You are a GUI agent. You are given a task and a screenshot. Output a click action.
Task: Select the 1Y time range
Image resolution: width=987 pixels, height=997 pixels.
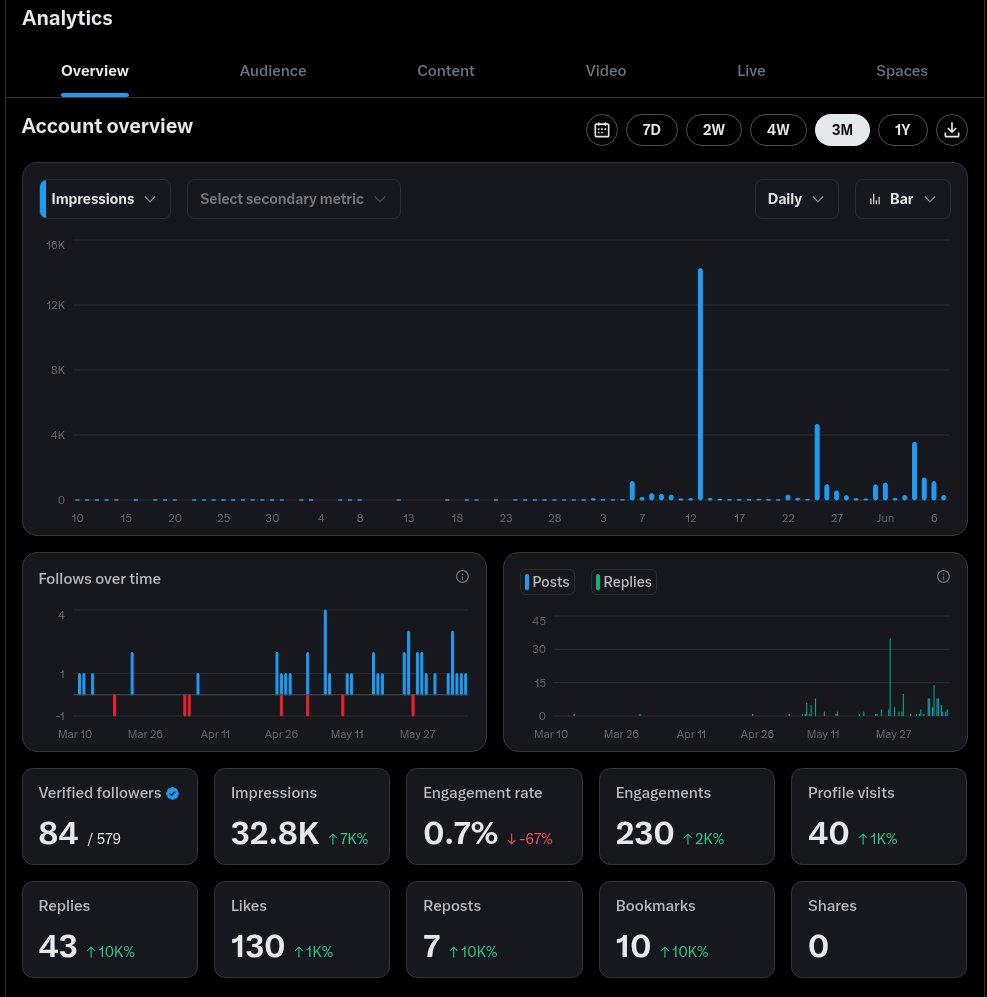tap(902, 130)
